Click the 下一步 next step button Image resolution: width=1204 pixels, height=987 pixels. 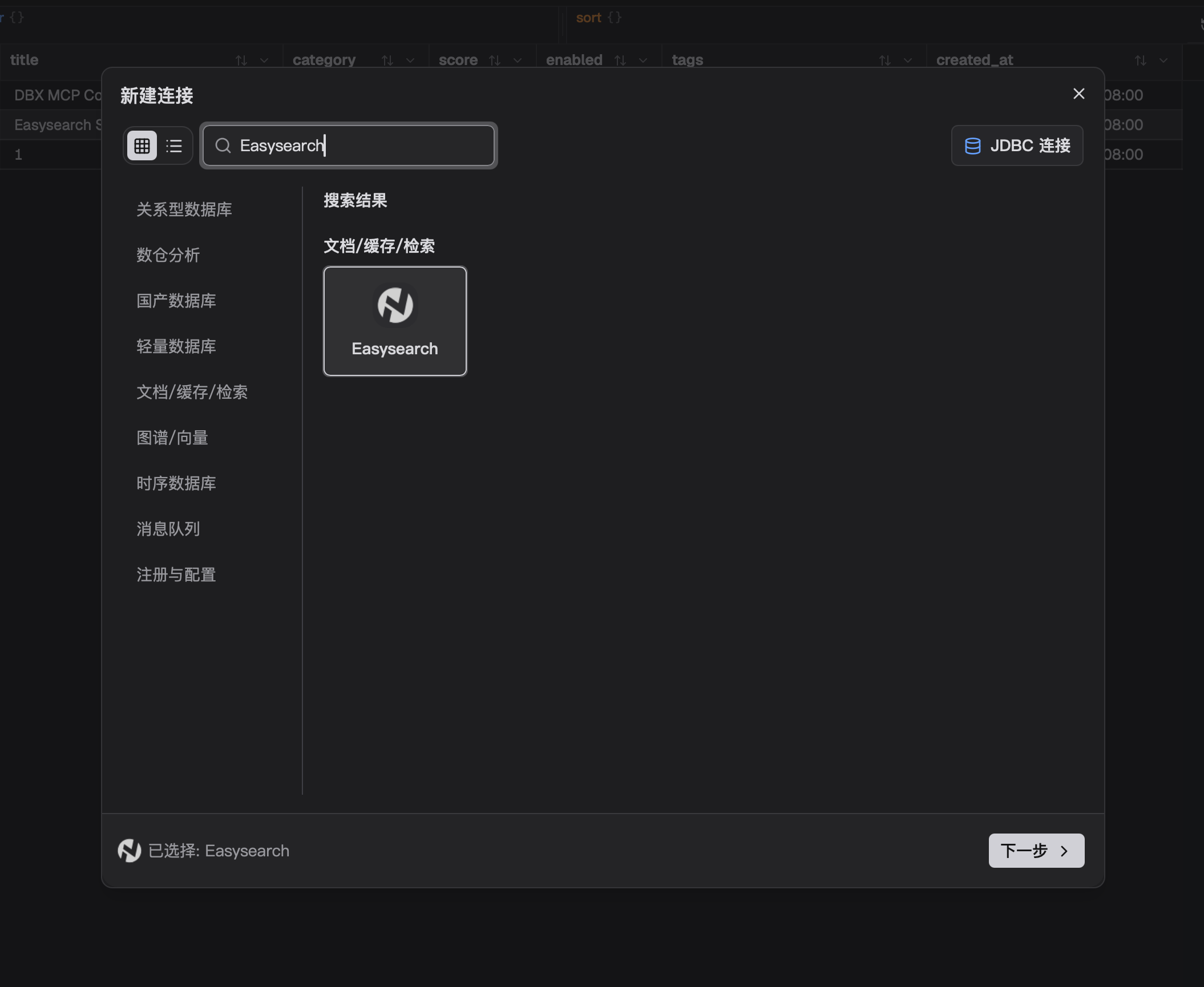tap(1036, 851)
